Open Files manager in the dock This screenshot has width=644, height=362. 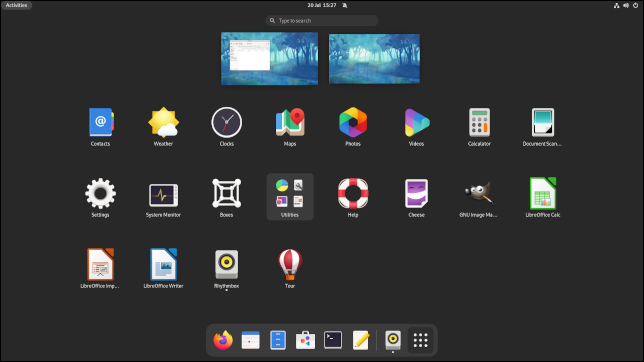tap(278, 340)
